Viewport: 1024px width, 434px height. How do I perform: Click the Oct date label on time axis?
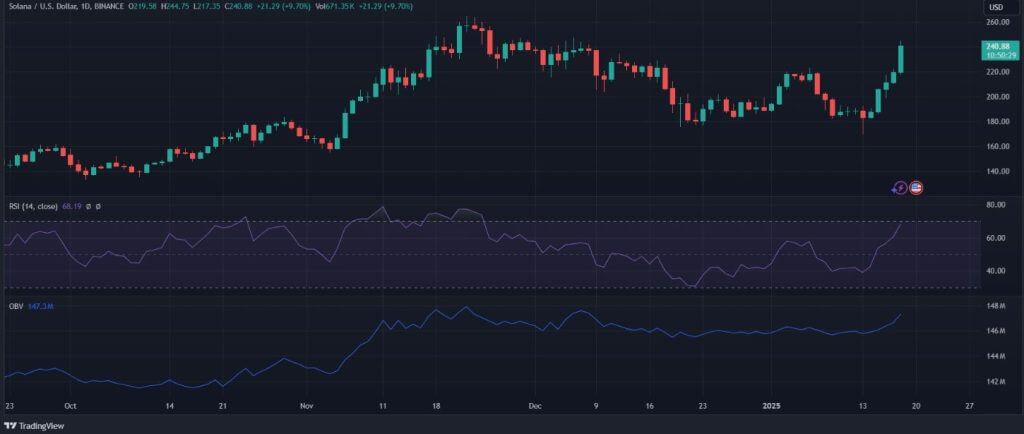(x=71, y=406)
